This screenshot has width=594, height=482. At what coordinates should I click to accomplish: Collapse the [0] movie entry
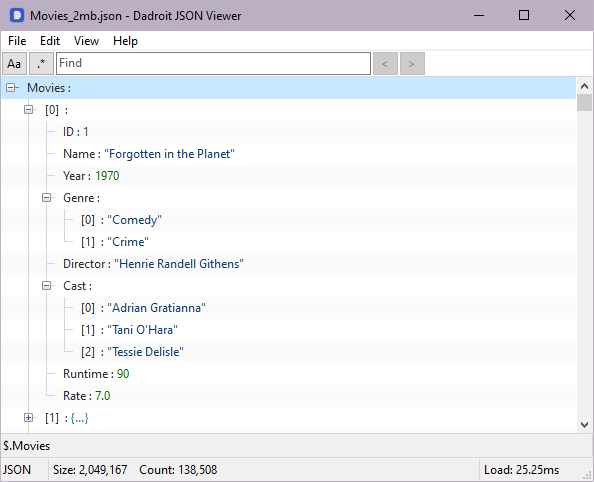28,110
